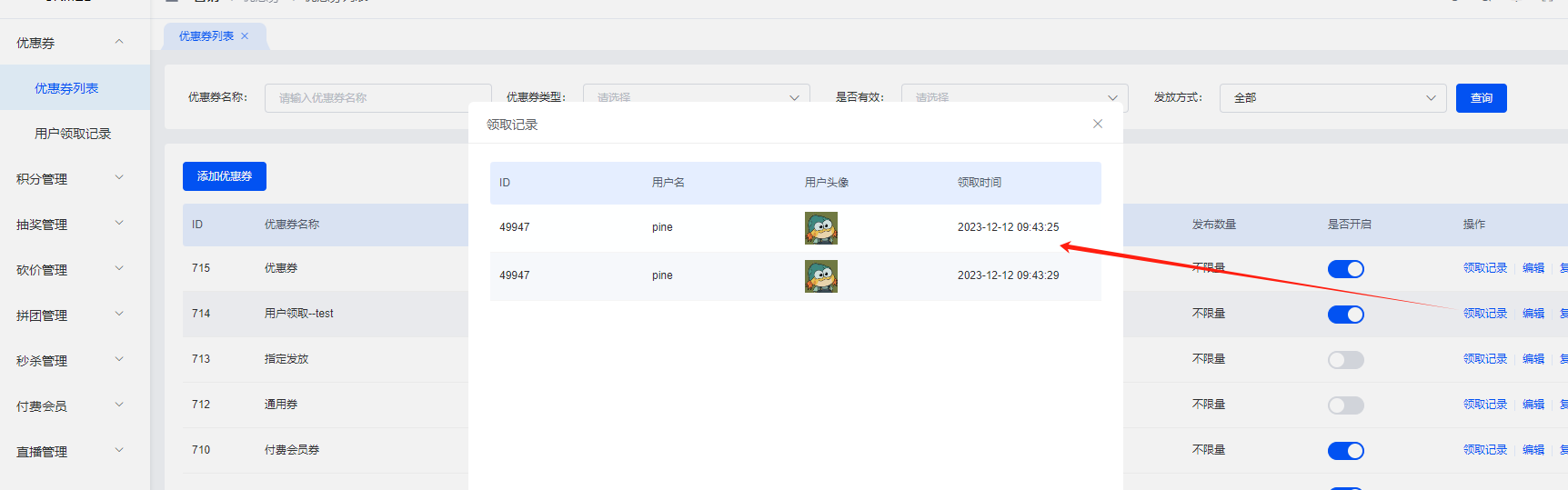1568x490 pixels.
Task: Select the 优惠券列表 sidebar item
Action: tap(66, 88)
